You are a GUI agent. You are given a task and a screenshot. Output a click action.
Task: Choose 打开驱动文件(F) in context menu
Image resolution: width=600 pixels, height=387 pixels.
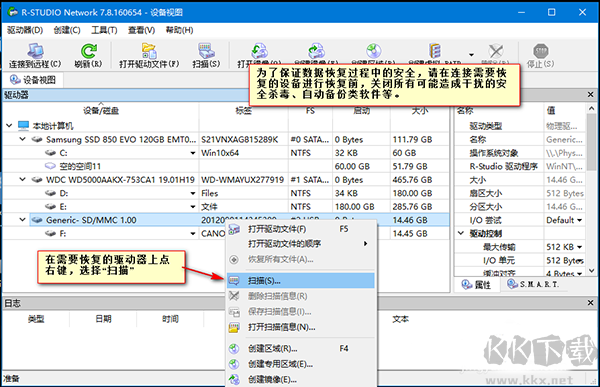(300, 229)
